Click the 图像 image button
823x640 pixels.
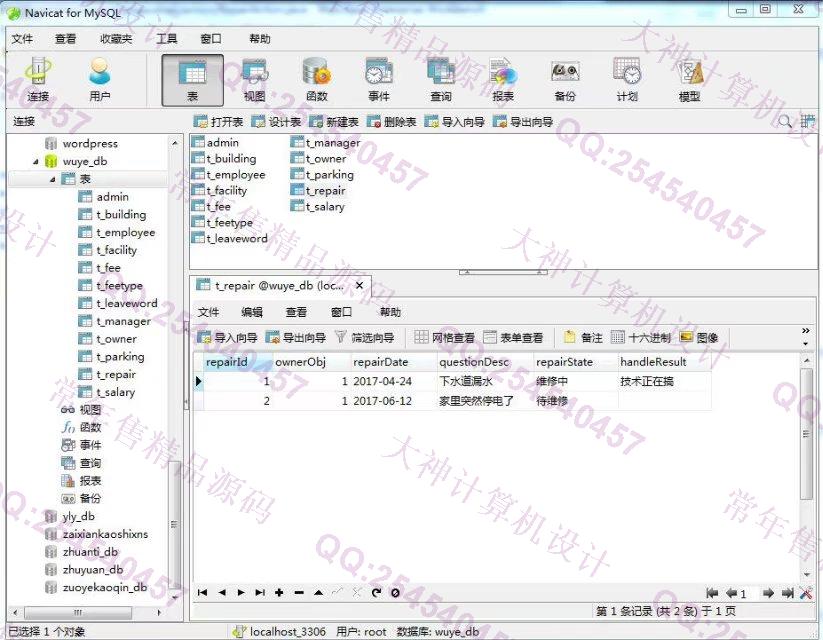click(x=699, y=338)
